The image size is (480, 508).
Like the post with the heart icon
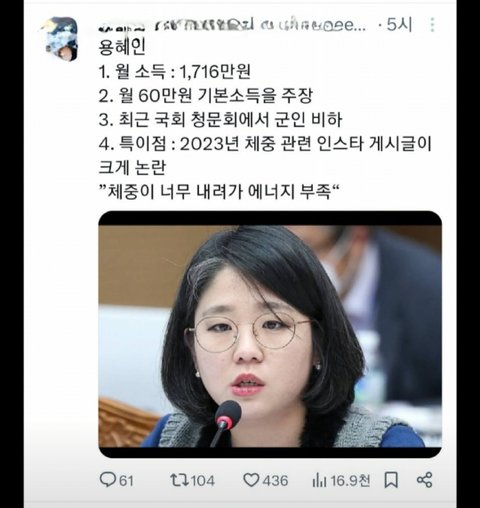(x=251, y=480)
